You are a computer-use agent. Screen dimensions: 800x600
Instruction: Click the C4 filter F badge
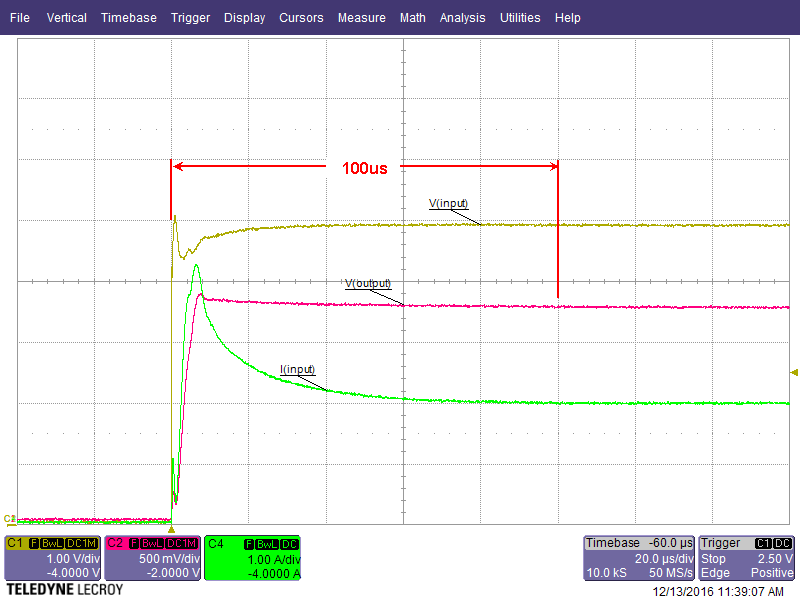[x=249, y=544]
